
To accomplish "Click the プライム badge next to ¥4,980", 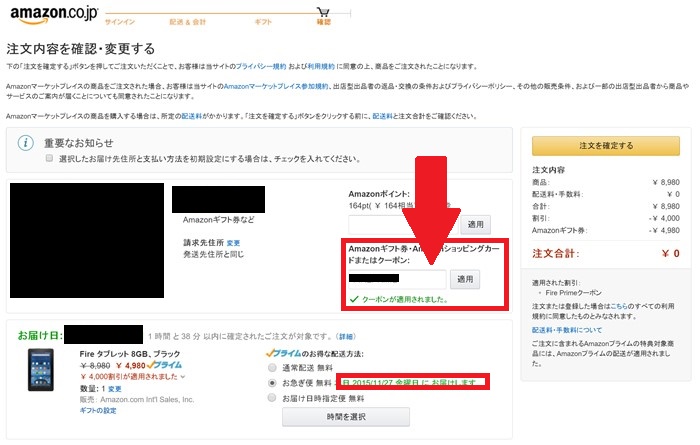I will [x=165, y=365].
